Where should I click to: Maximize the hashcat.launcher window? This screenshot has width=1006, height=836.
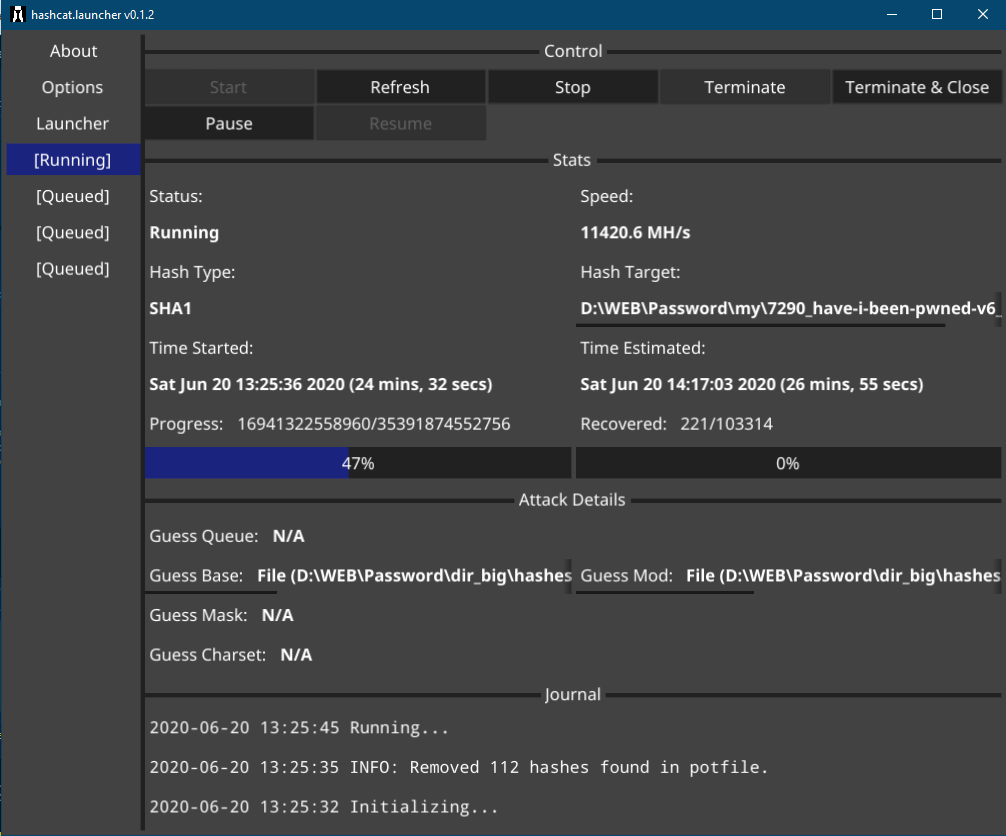pos(937,14)
